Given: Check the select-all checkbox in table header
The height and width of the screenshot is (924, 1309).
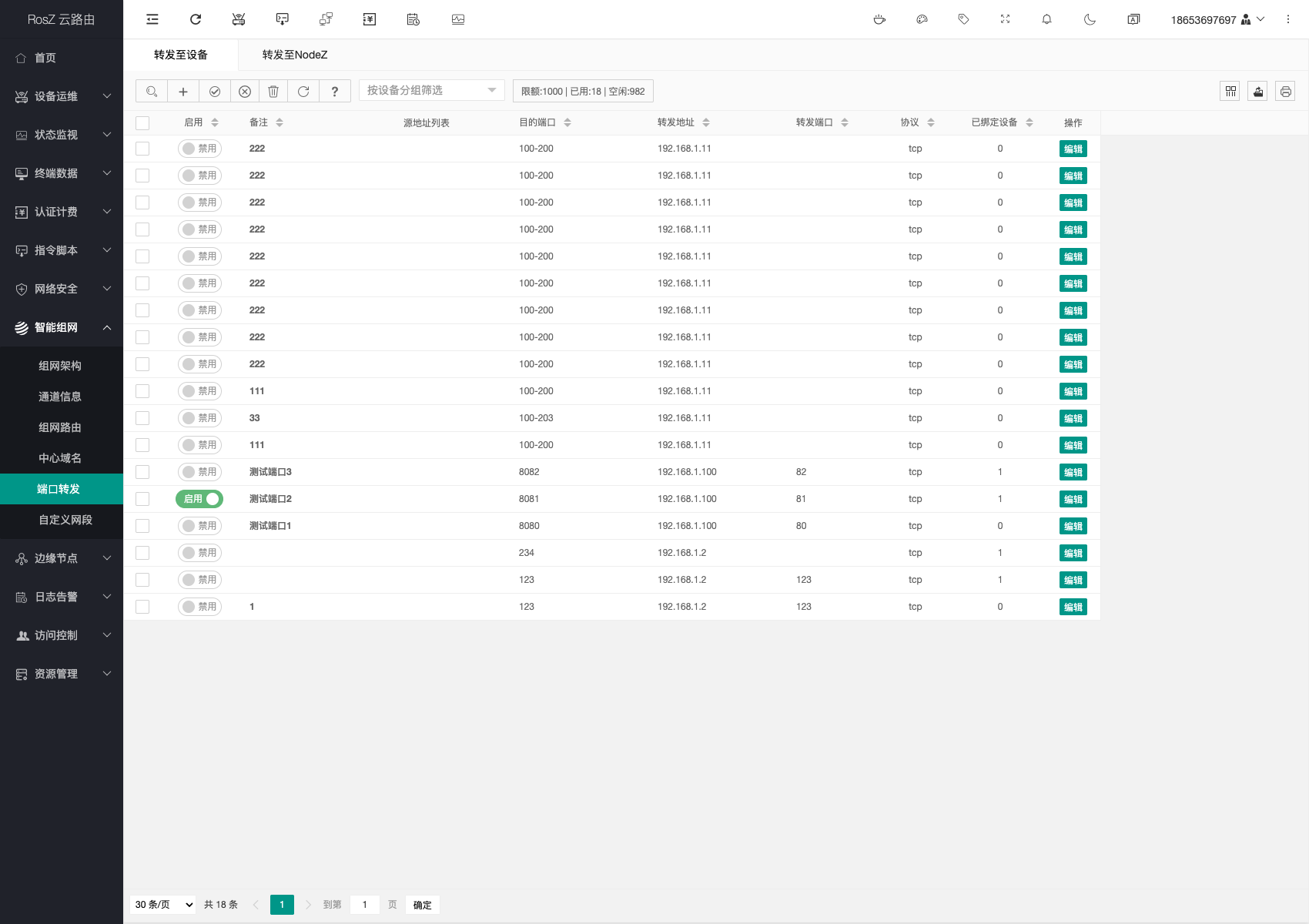Looking at the screenshot, I should [142, 123].
